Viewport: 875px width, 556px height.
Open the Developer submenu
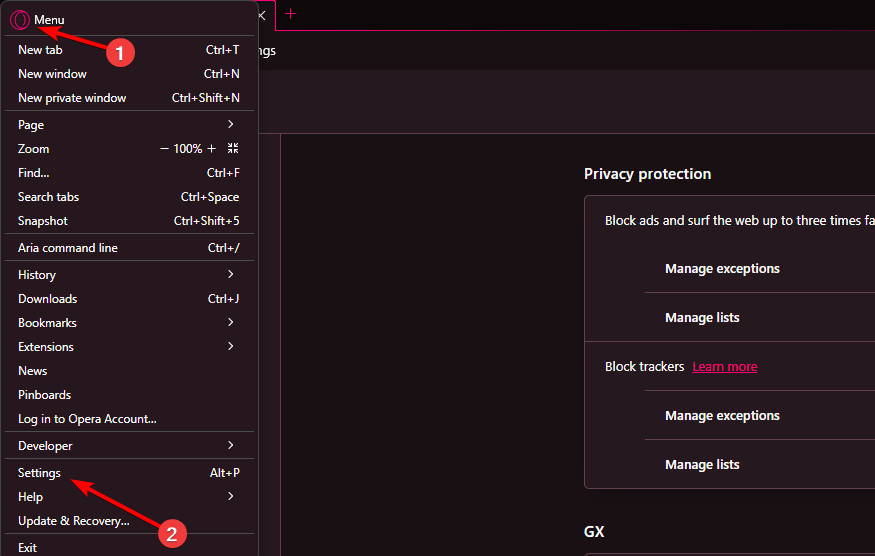pyautogui.click(x=129, y=445)
